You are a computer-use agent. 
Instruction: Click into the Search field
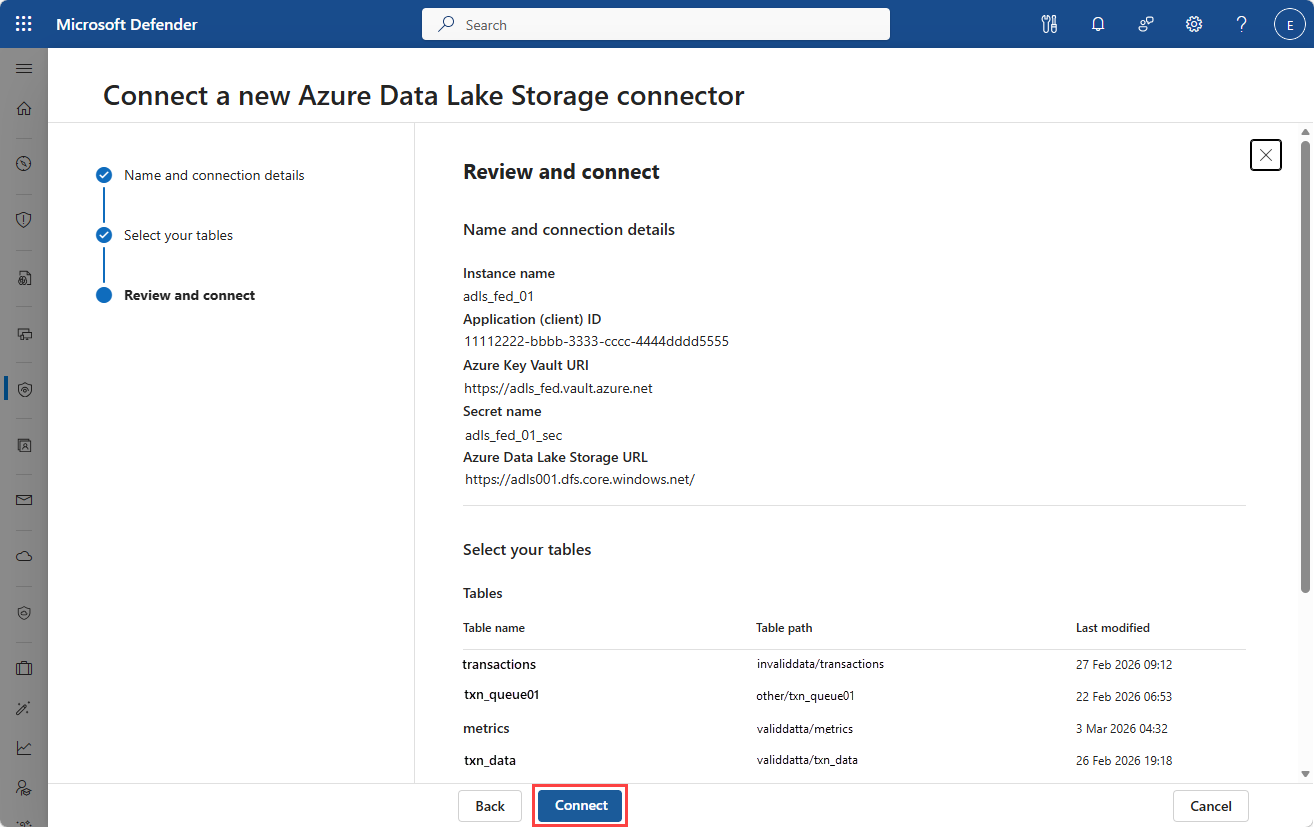coord(656,24)
